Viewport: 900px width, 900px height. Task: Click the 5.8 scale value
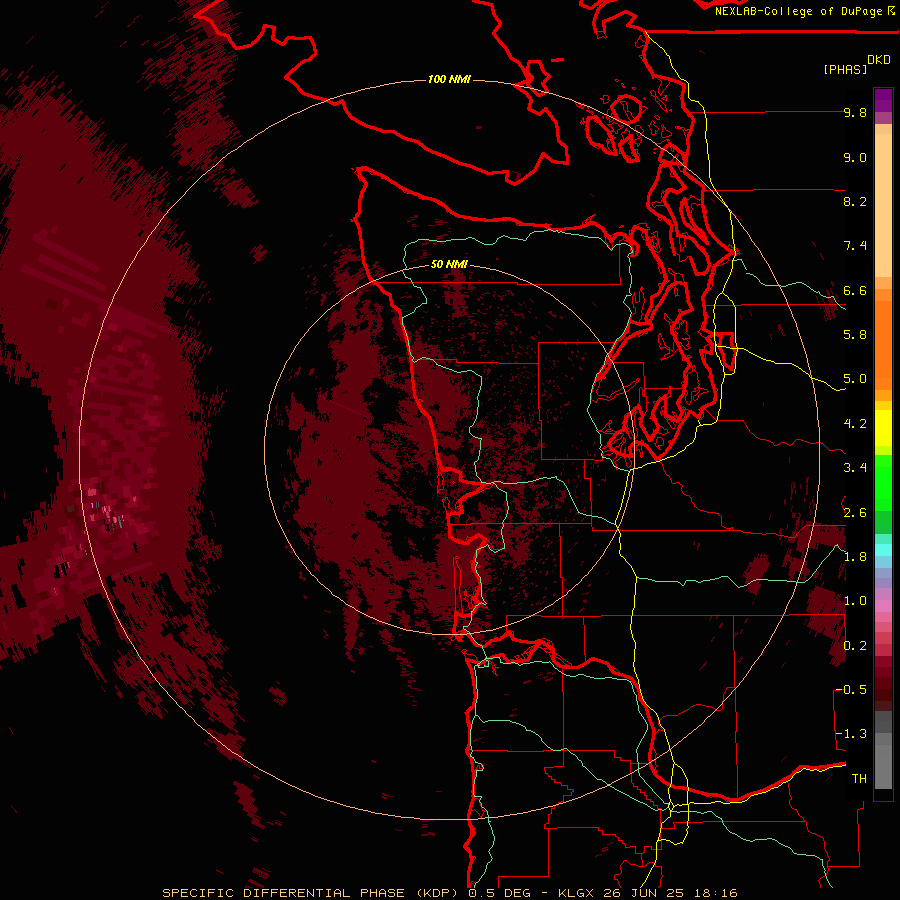pyautogui.click(x=855, y=335)
